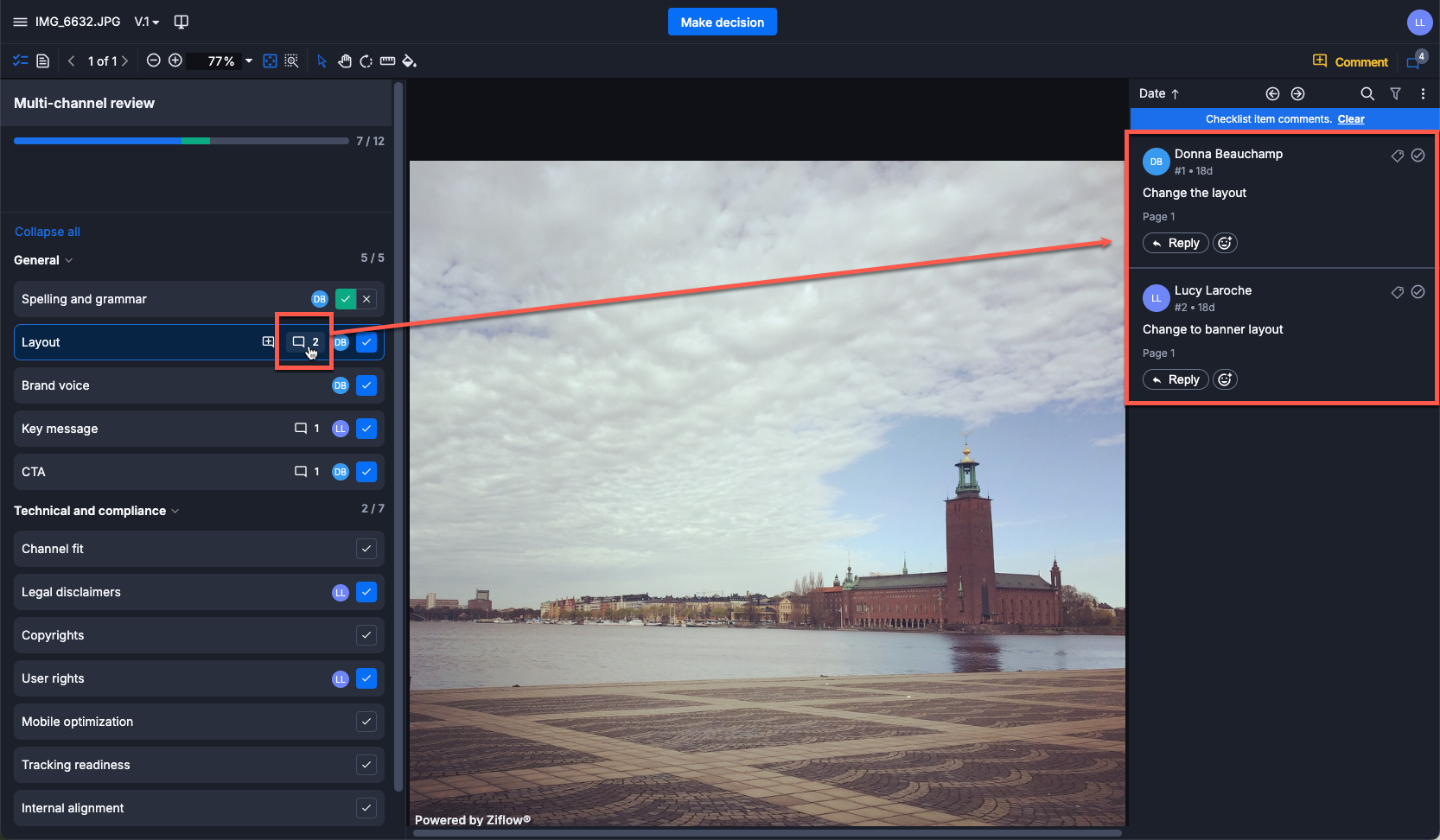Click the Clear link in blue banner
The image size is (1440, 840).
(x=1351, y=119)
